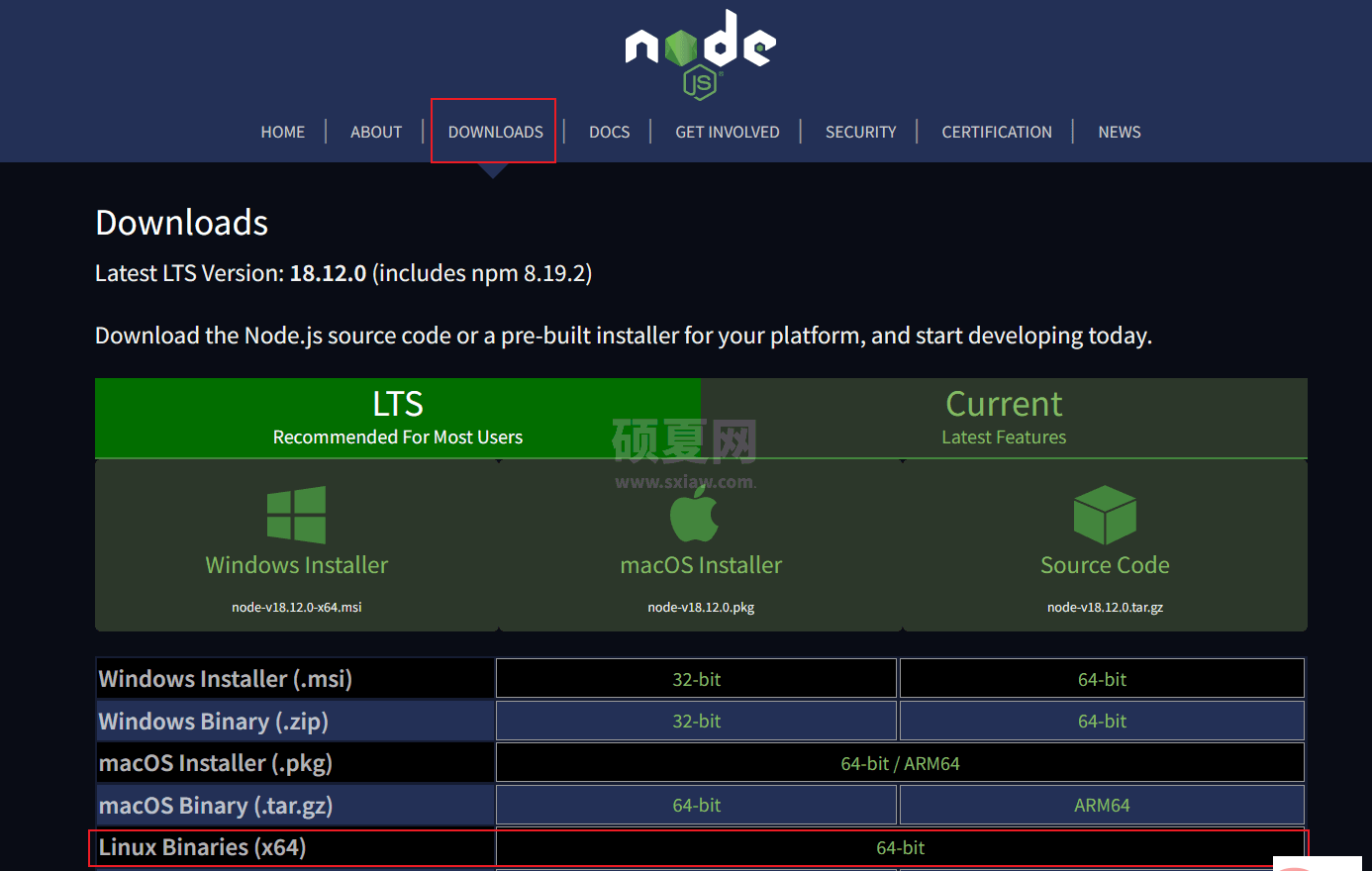The image size is (1372, 871).
Task: Click the green source code cube icon
Action: tap(1105, 515)
